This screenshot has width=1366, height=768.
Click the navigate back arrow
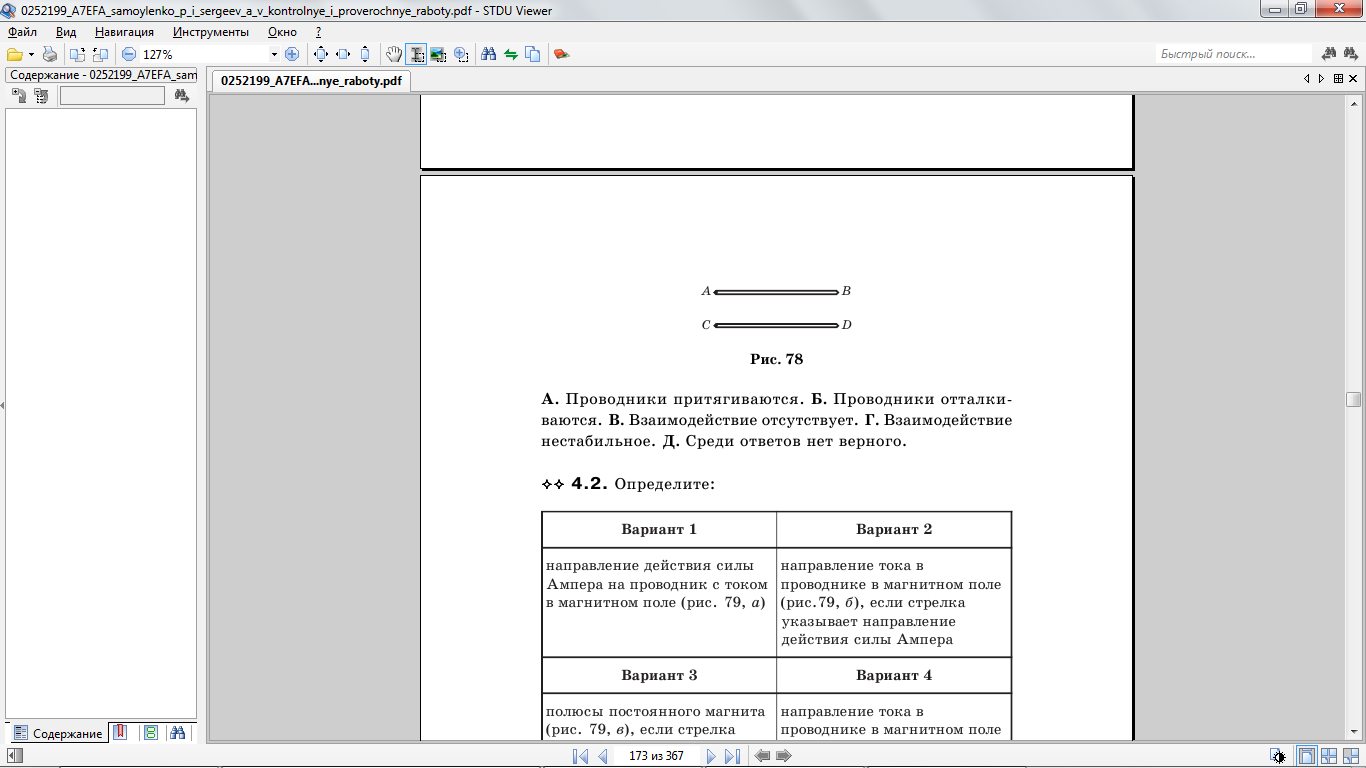762,756
